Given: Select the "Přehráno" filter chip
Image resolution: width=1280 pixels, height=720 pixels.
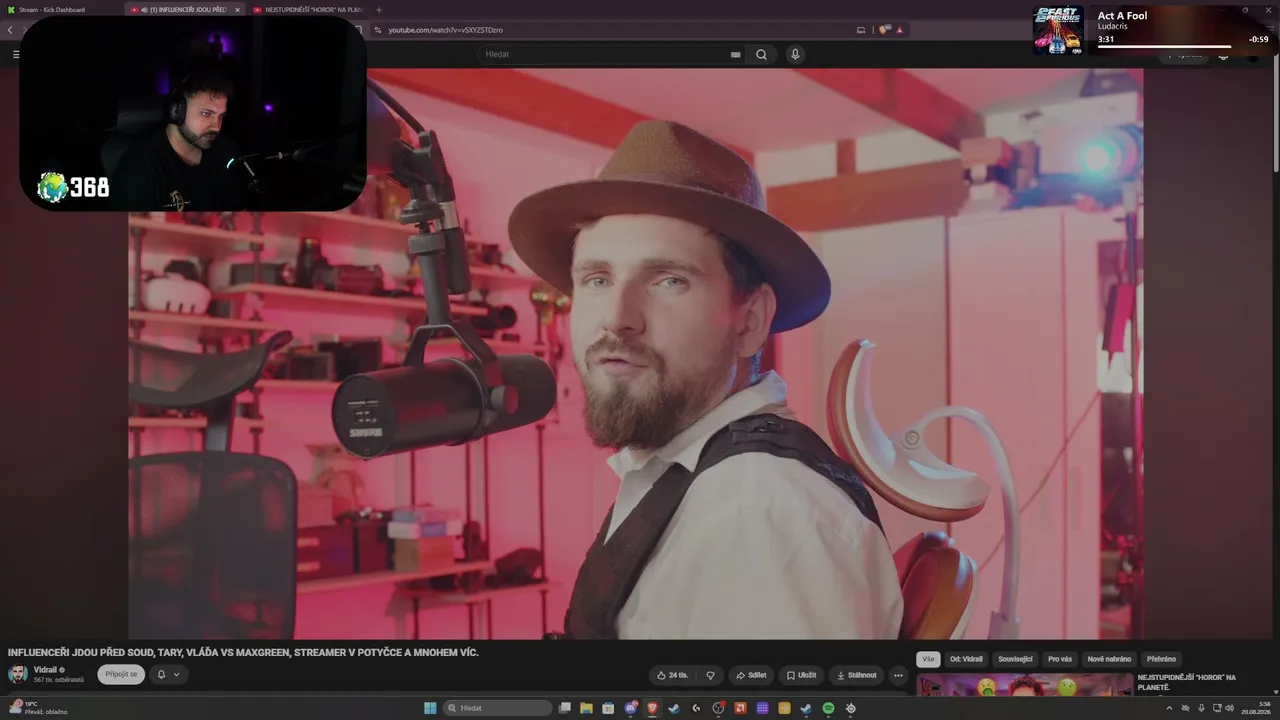Looking at the screenshot, I should (1161, 660).
